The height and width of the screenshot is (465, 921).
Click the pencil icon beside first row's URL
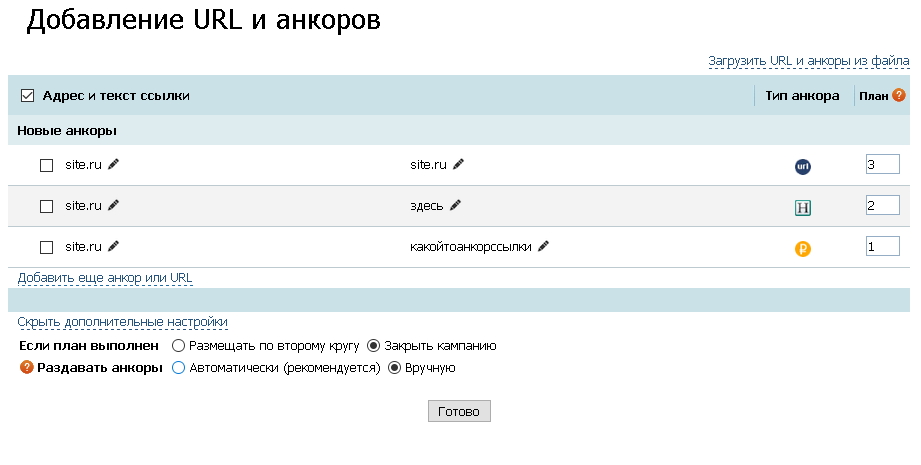pos(114,164)
